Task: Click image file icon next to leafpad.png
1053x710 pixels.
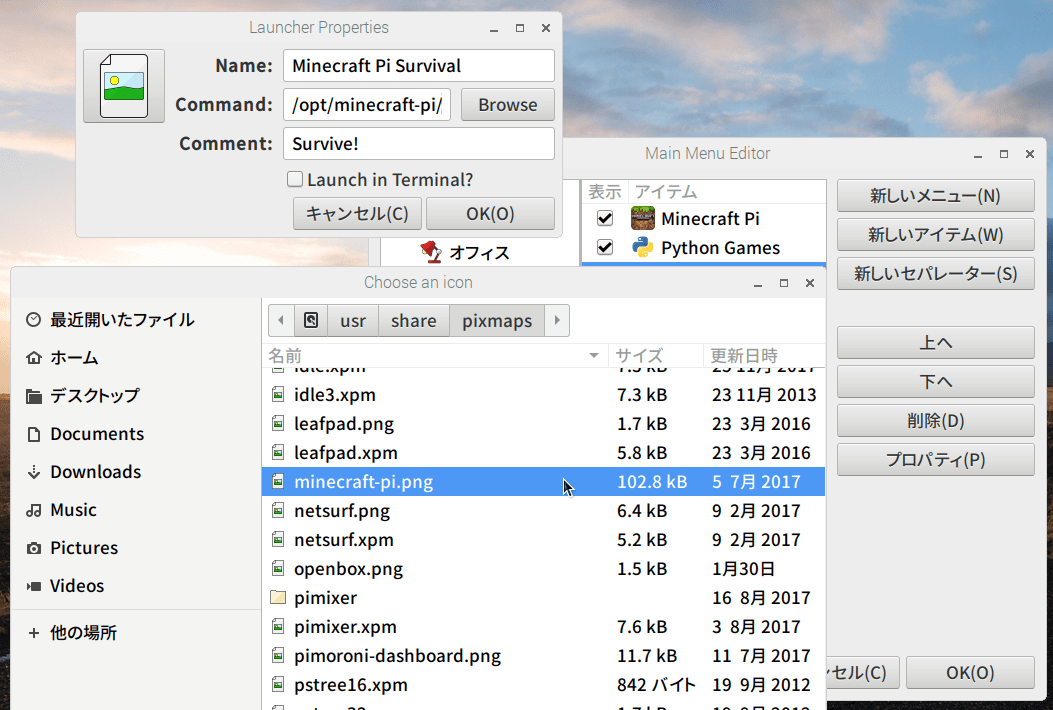Action: coord(278,423)
